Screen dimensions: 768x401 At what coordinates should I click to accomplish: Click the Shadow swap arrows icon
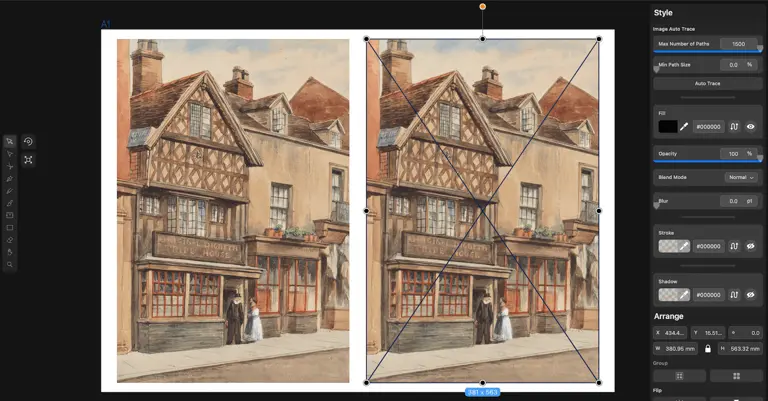coord(734,295)
